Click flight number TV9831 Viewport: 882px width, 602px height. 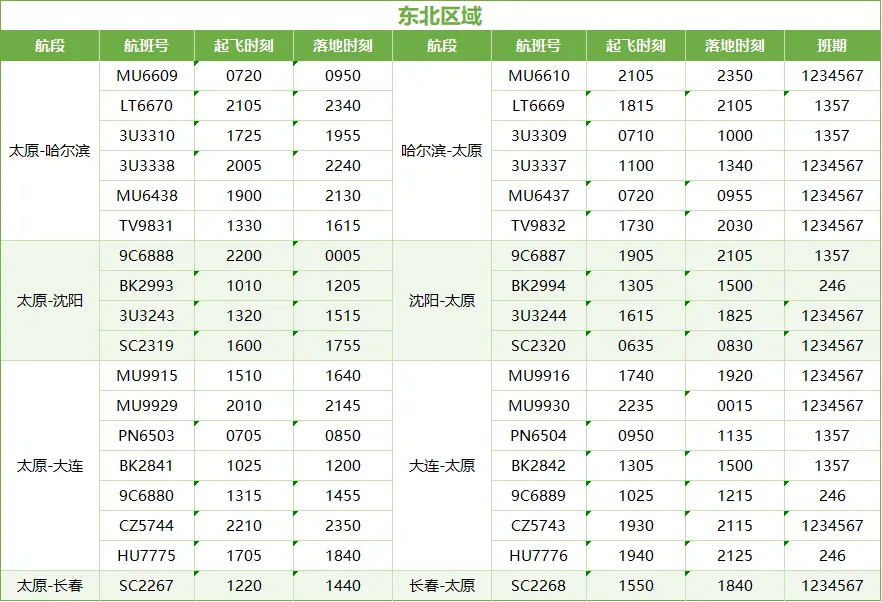pyautogui.click(x=147, y=226)
